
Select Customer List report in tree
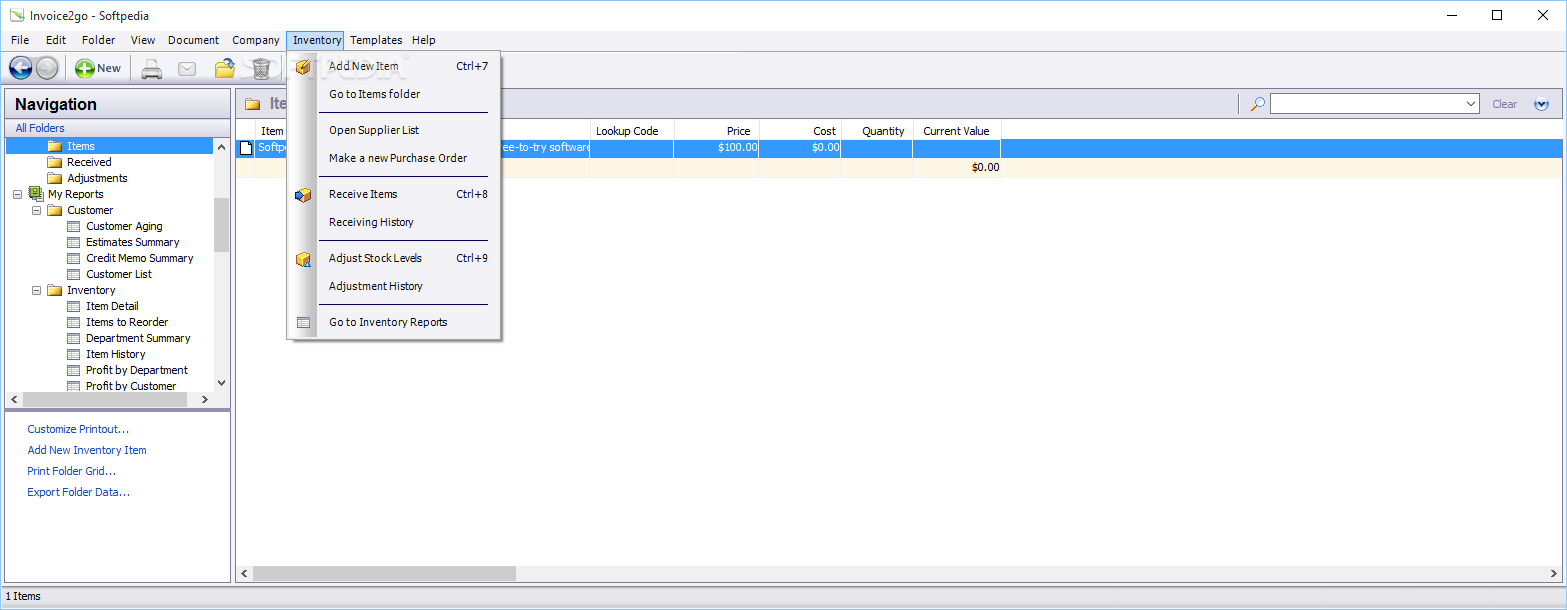119,274
